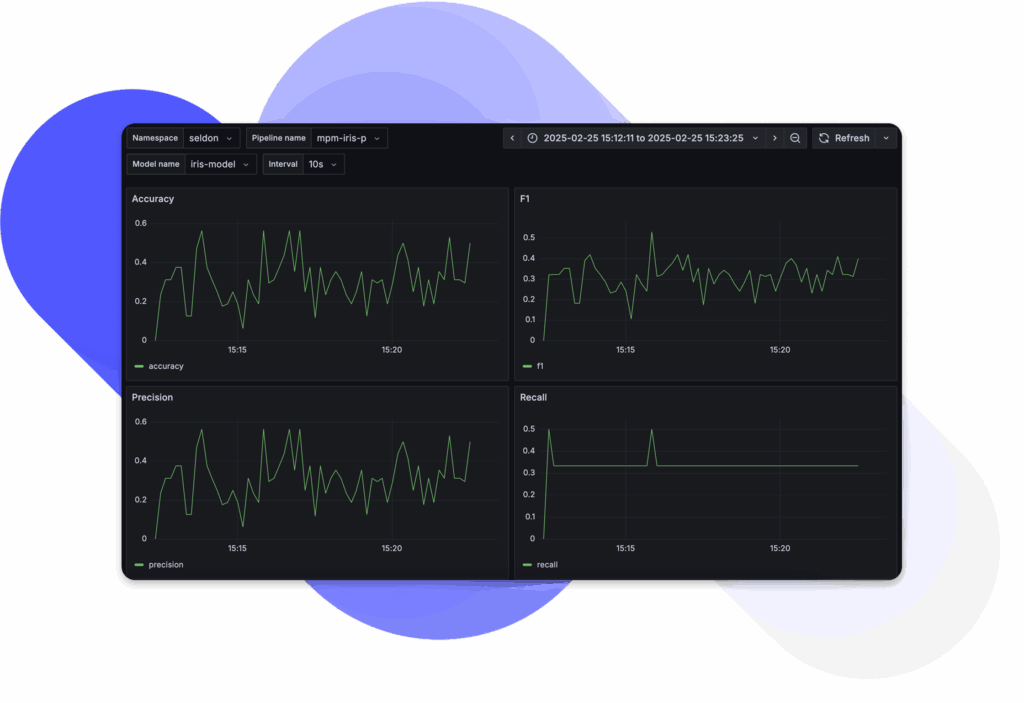Click the zoom out magnifier icon
This screenshot has width=1024, height=703.
(795, 138)
